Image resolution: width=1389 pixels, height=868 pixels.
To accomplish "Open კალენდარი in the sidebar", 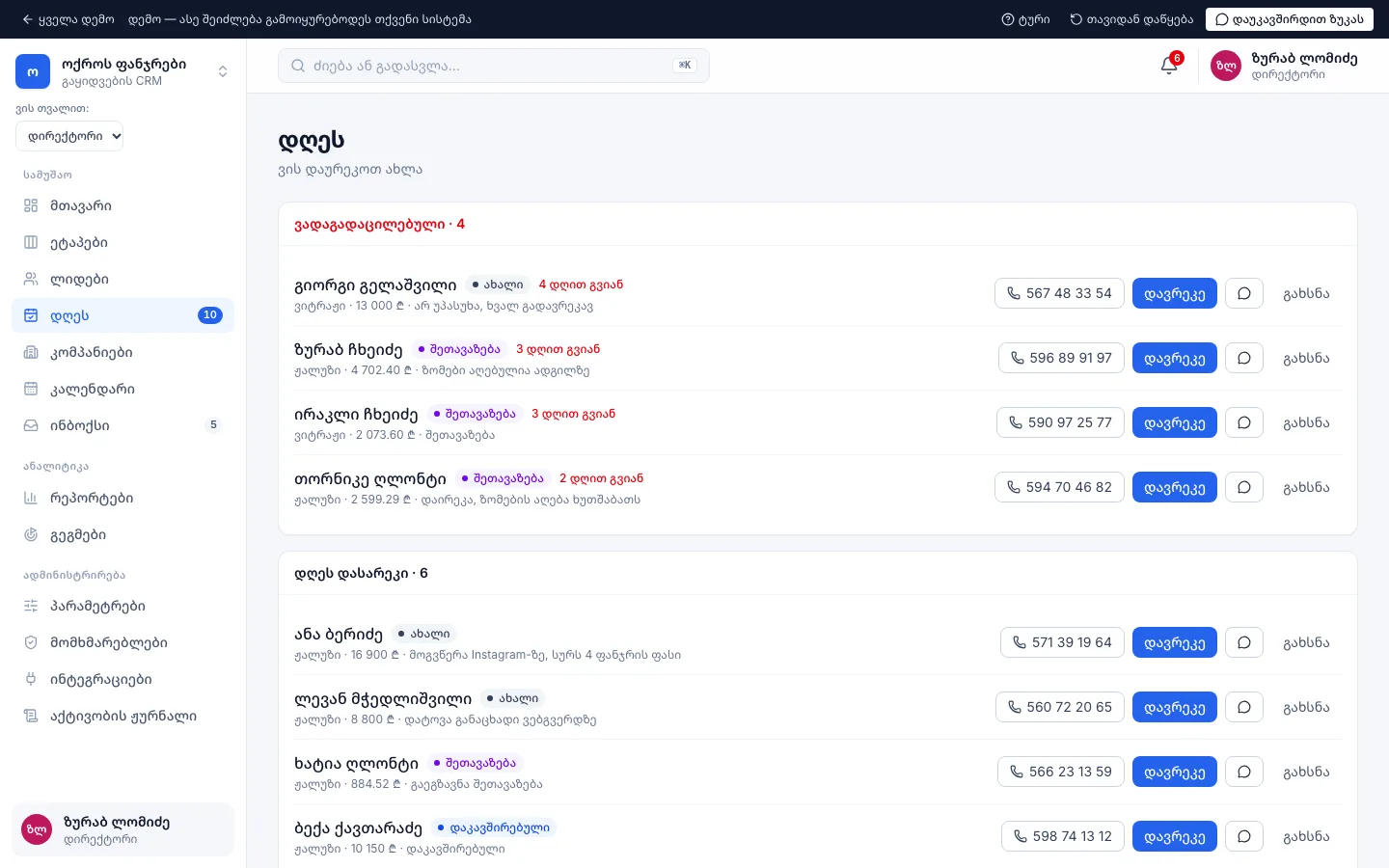I will (x=123, y=389).
